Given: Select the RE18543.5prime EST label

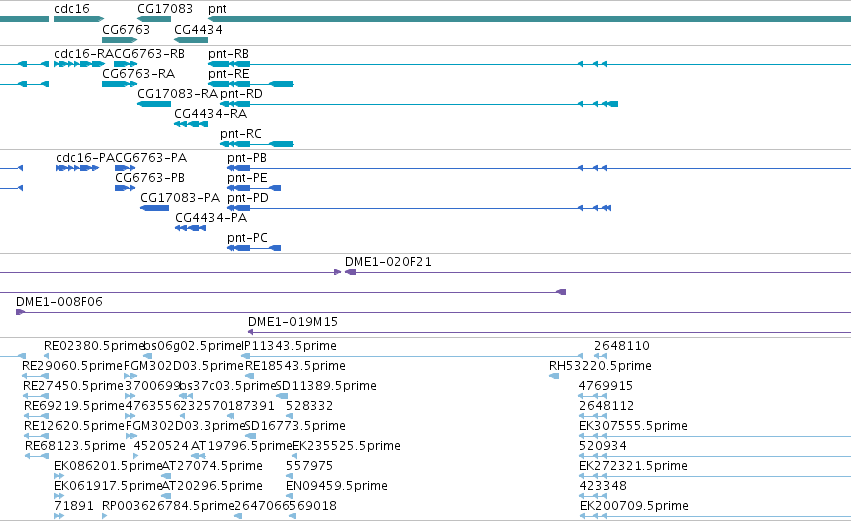Looking at the screenshot, I should [x=295, y=366].
